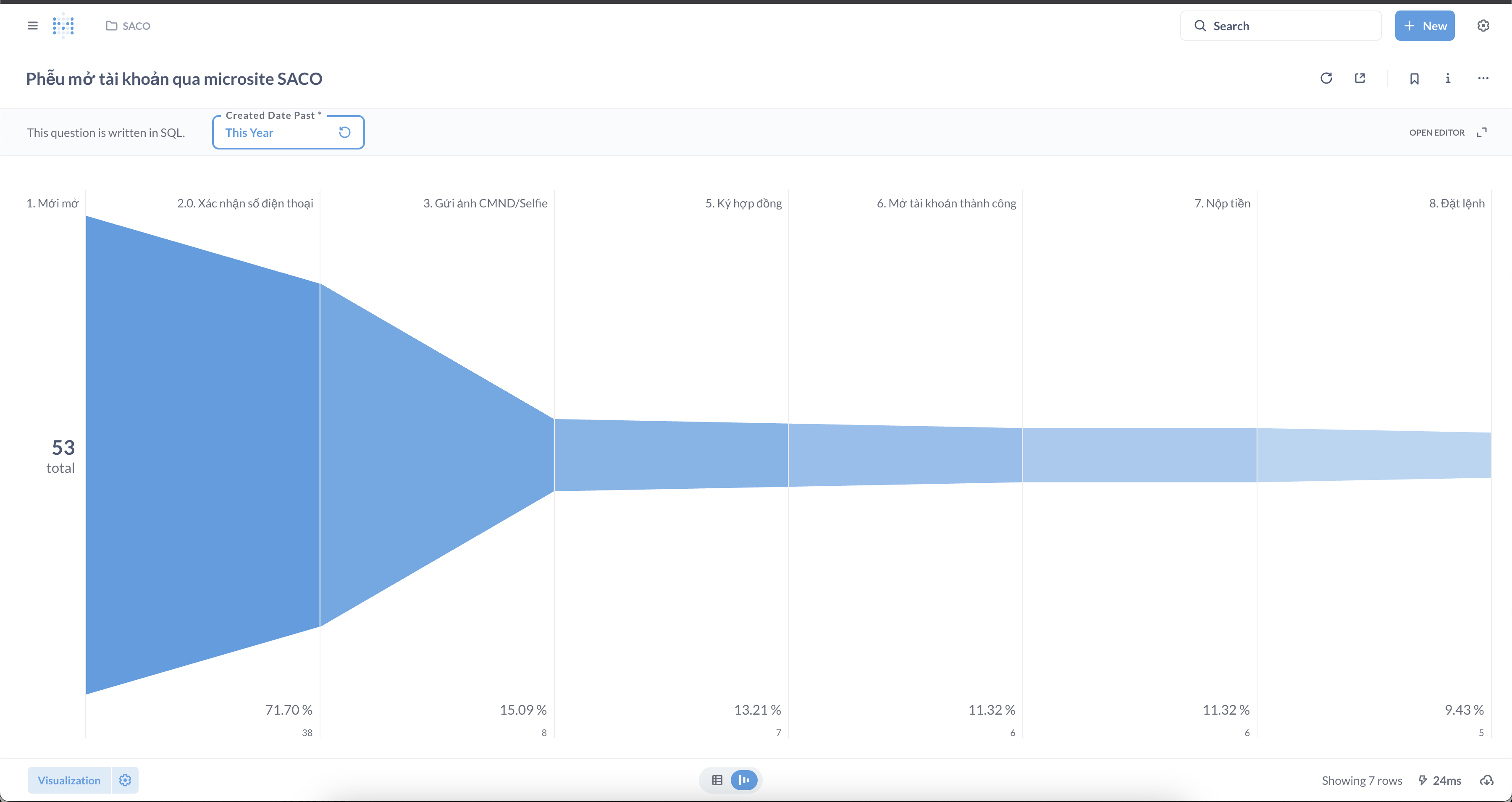This screenshot has width=1512, height=802.
Task: Show question info panel
Action: pos(1448,79)
